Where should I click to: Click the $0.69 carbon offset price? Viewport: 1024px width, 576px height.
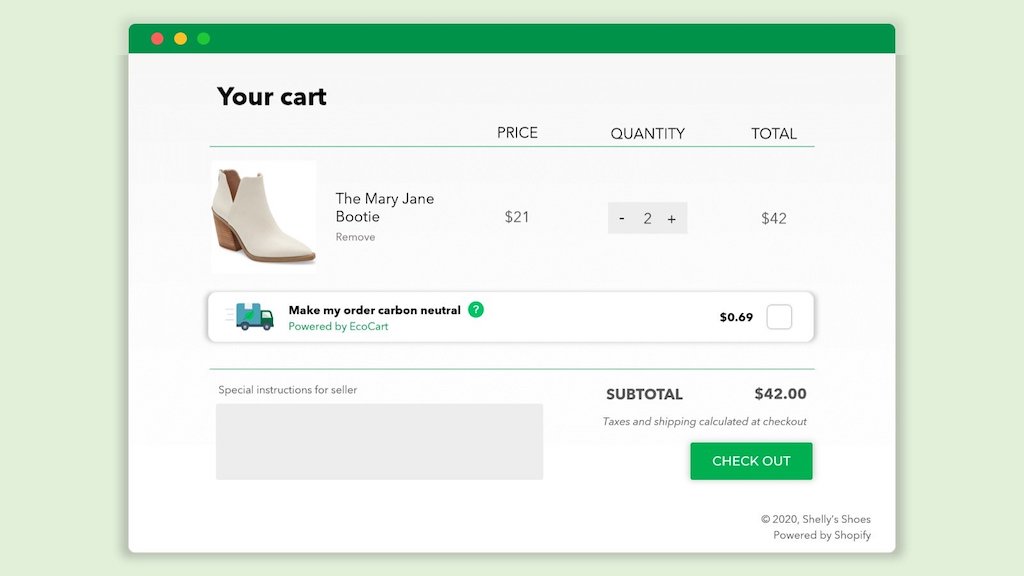coord(736,317)
